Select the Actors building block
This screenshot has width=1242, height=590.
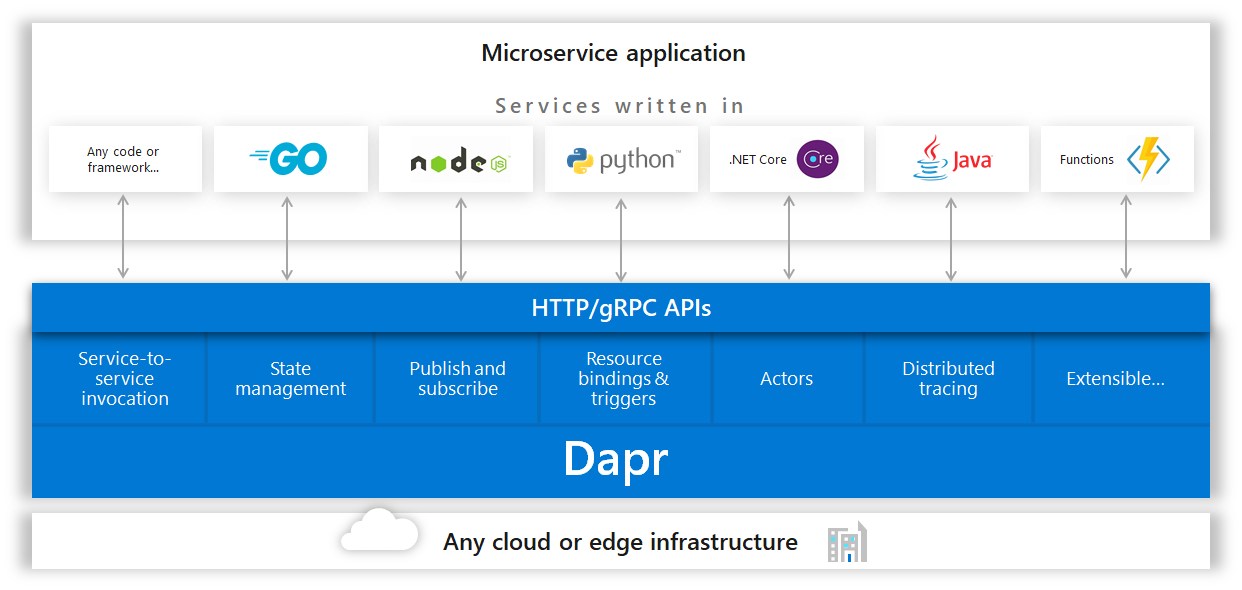(x=787, y=378)
